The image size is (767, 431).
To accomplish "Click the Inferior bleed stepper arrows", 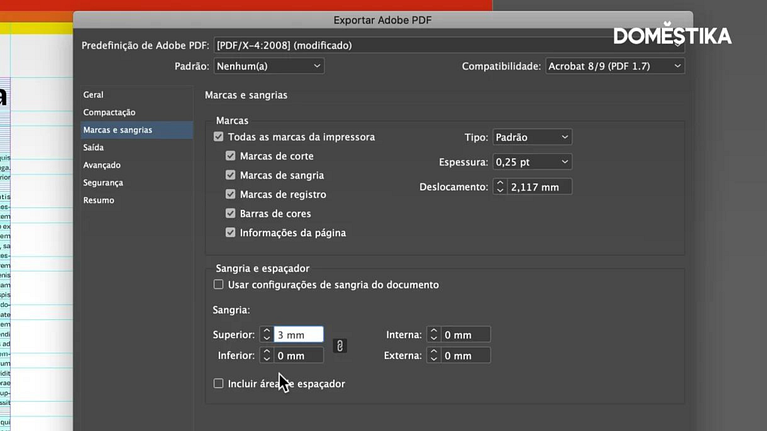I will pos(267,355).
